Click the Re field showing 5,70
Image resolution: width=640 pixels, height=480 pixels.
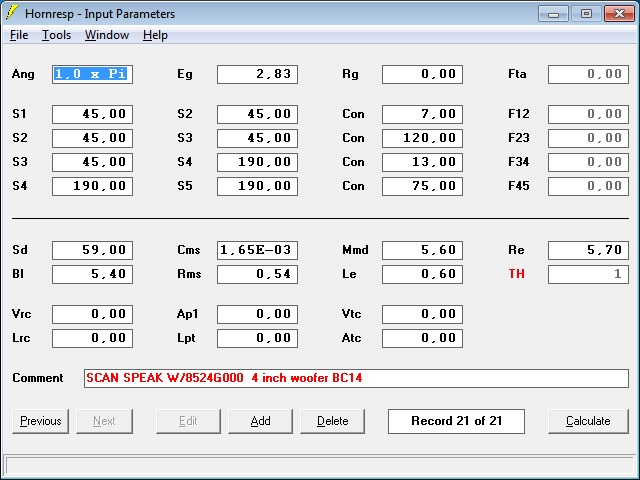pos(588,250)
